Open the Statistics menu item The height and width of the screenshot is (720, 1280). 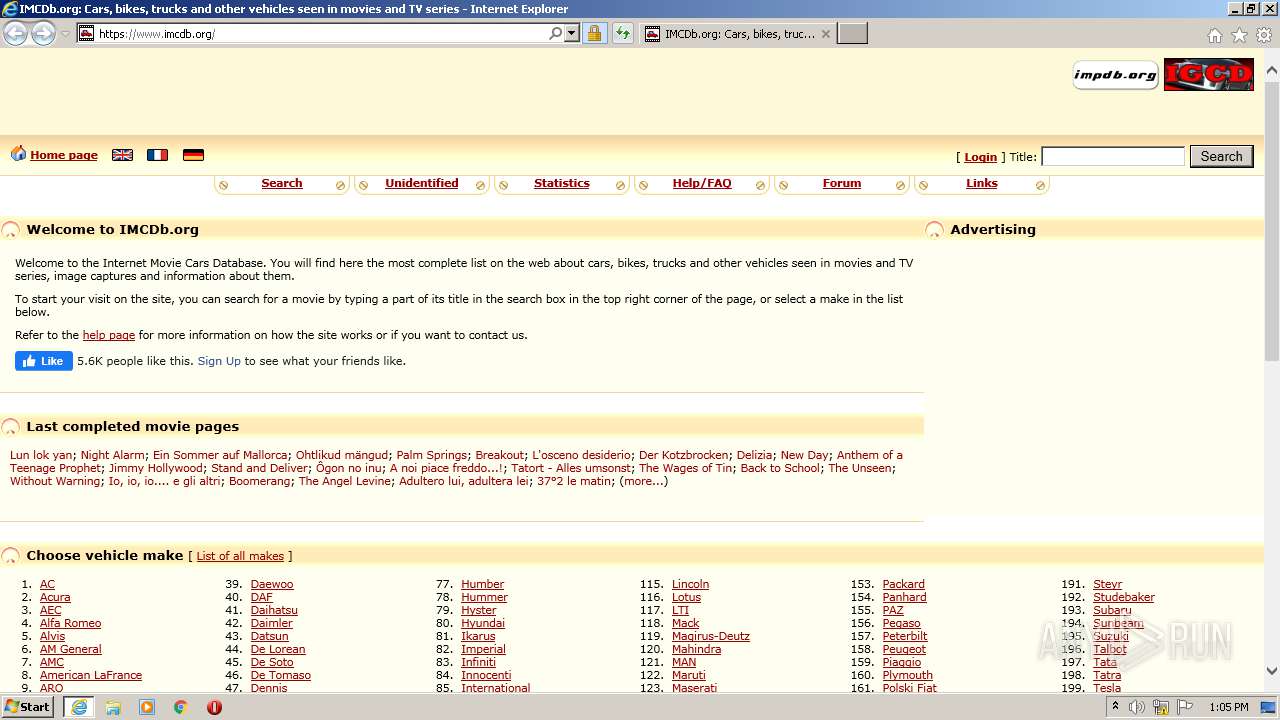coord(562,183)
